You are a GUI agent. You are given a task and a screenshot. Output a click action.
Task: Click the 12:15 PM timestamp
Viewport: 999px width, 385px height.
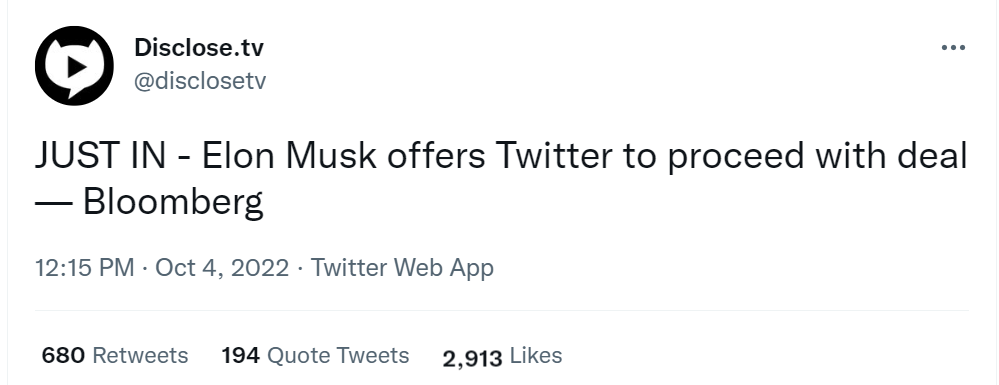pos(85,268)
